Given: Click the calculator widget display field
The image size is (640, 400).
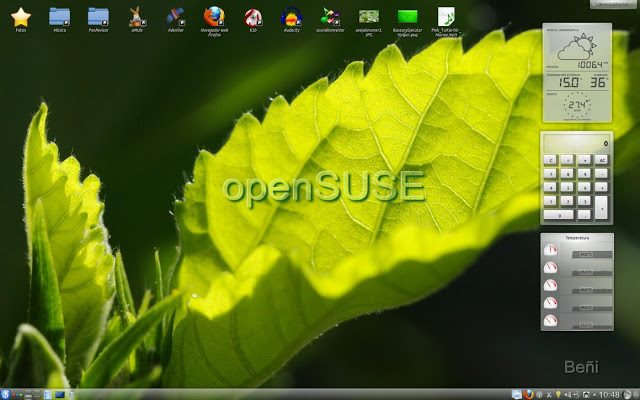Looking at the screenshot, I should [x=575, y=143].
